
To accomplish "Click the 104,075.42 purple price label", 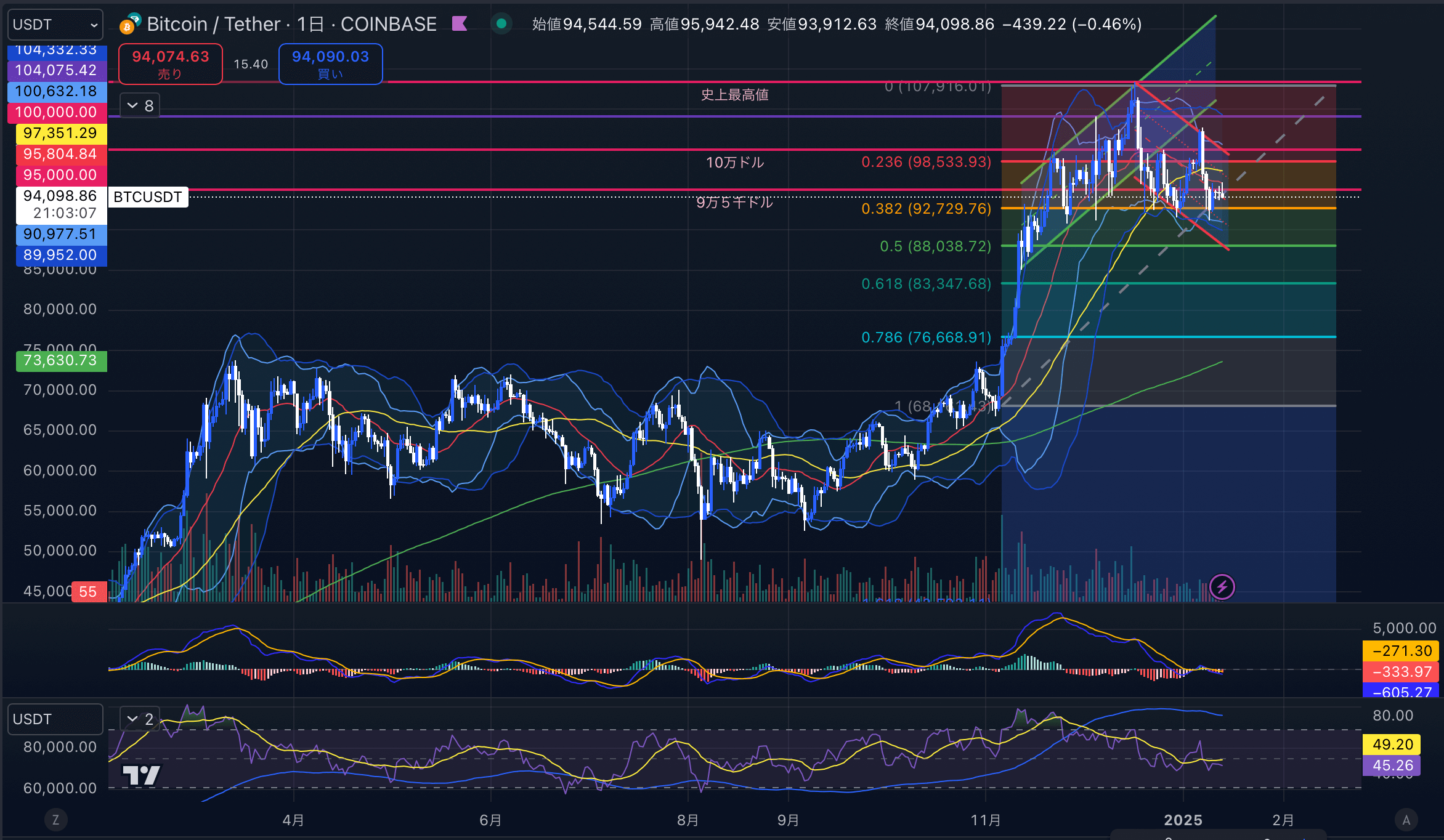I will coord(57,70).
